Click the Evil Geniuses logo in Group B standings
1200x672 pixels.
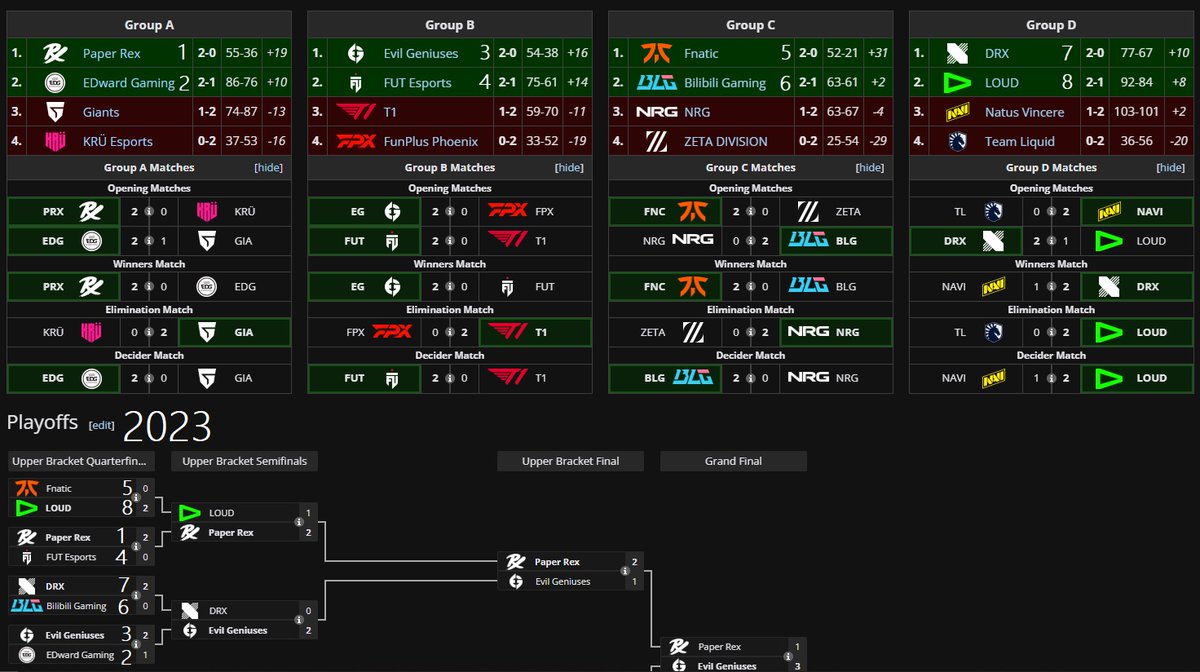[x=355, y=54]
